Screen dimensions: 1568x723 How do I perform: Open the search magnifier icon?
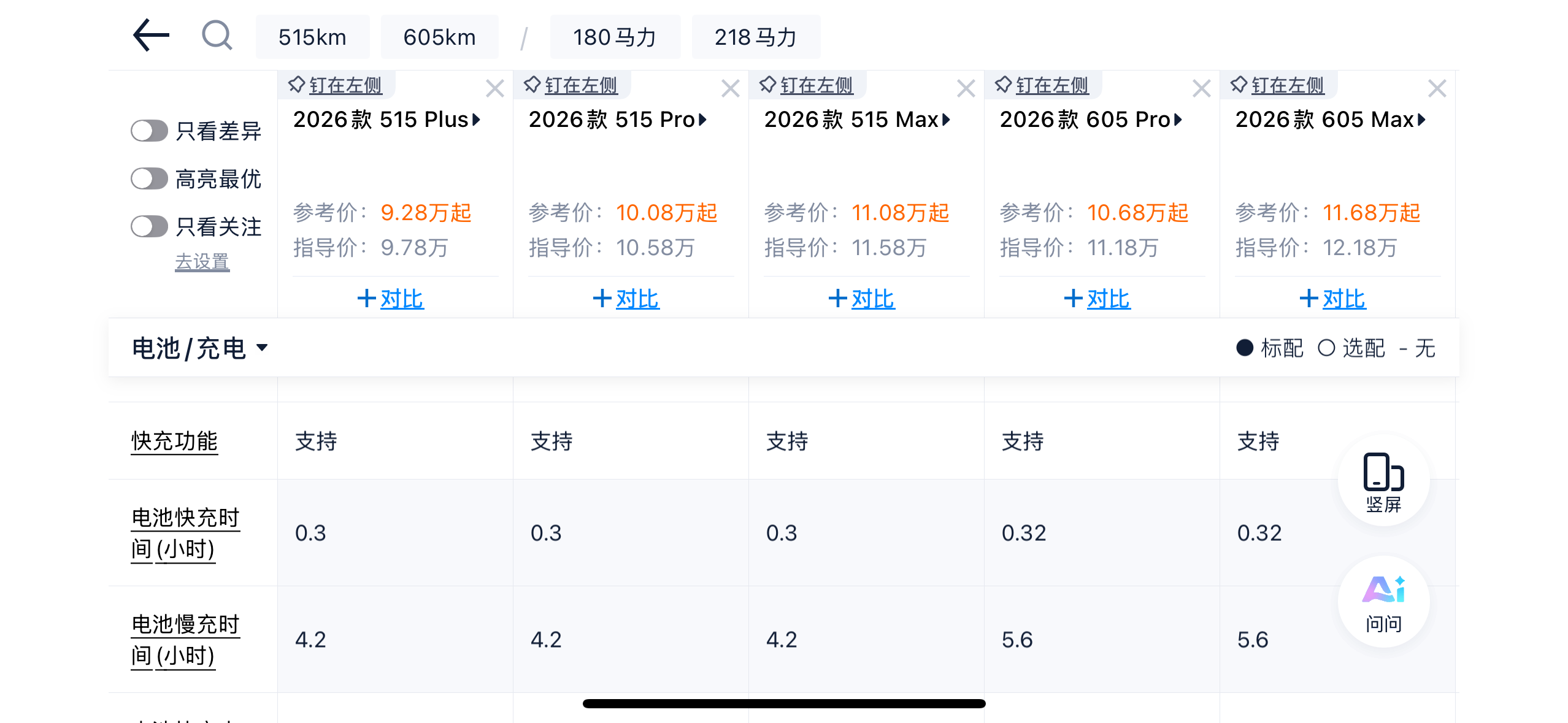pos(217,36)
